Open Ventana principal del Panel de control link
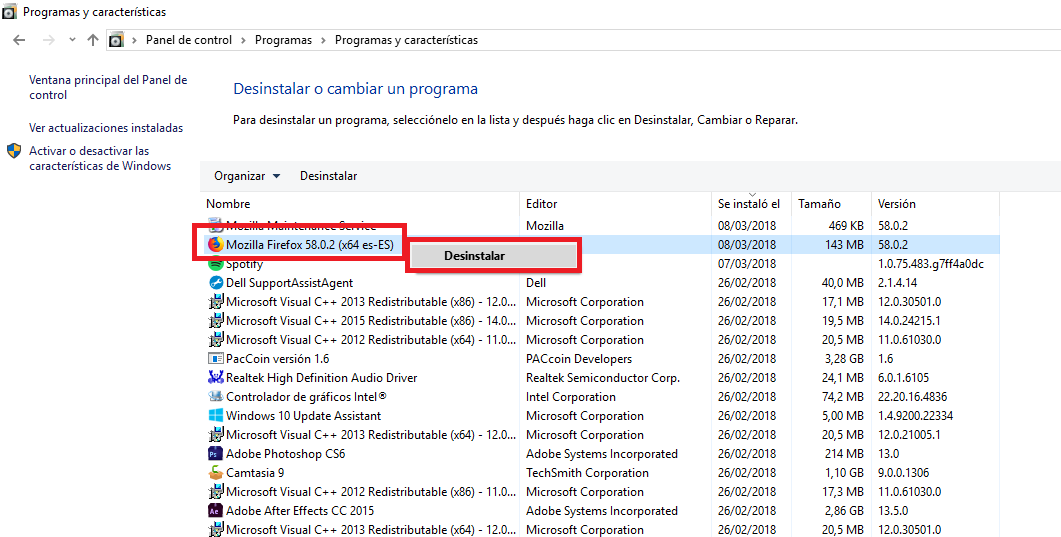Screen dimensions: 1061x537 pyautogui.click(x=108, y=87)
